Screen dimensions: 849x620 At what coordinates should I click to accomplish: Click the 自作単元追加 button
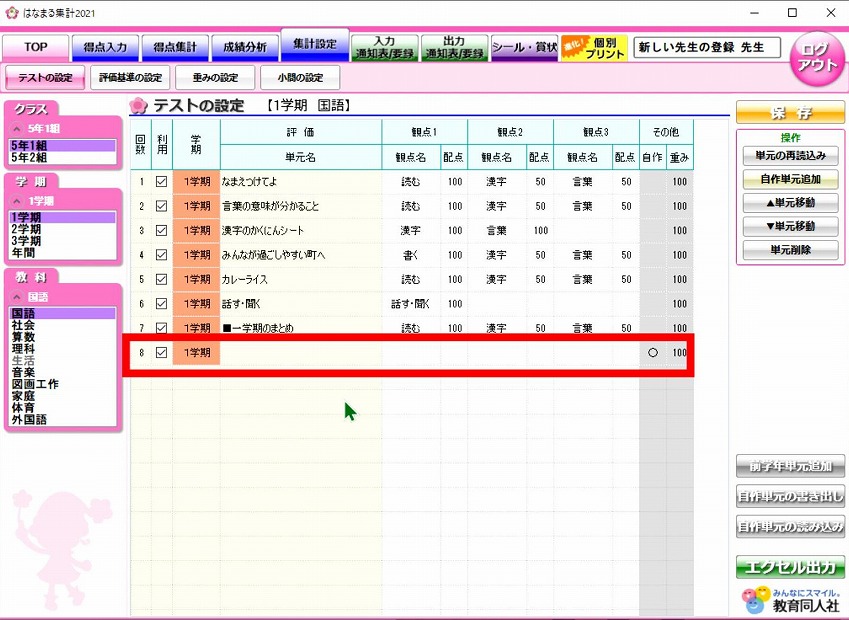tap(791, 179)
